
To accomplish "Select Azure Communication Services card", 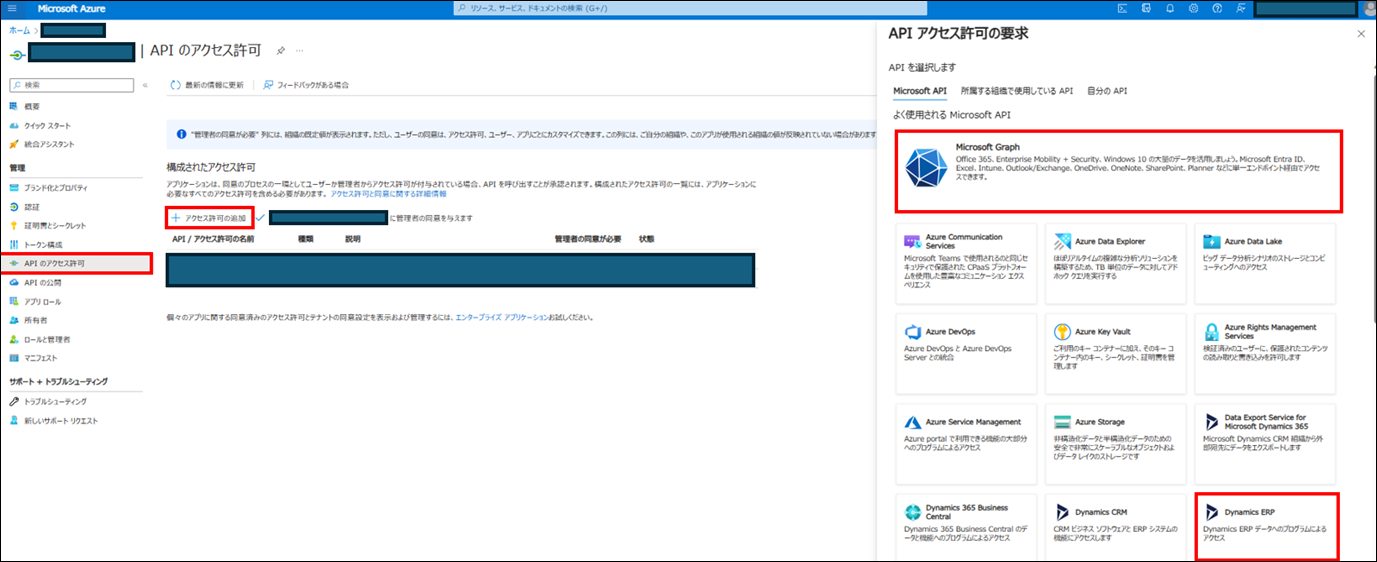I will coord(964,264).
